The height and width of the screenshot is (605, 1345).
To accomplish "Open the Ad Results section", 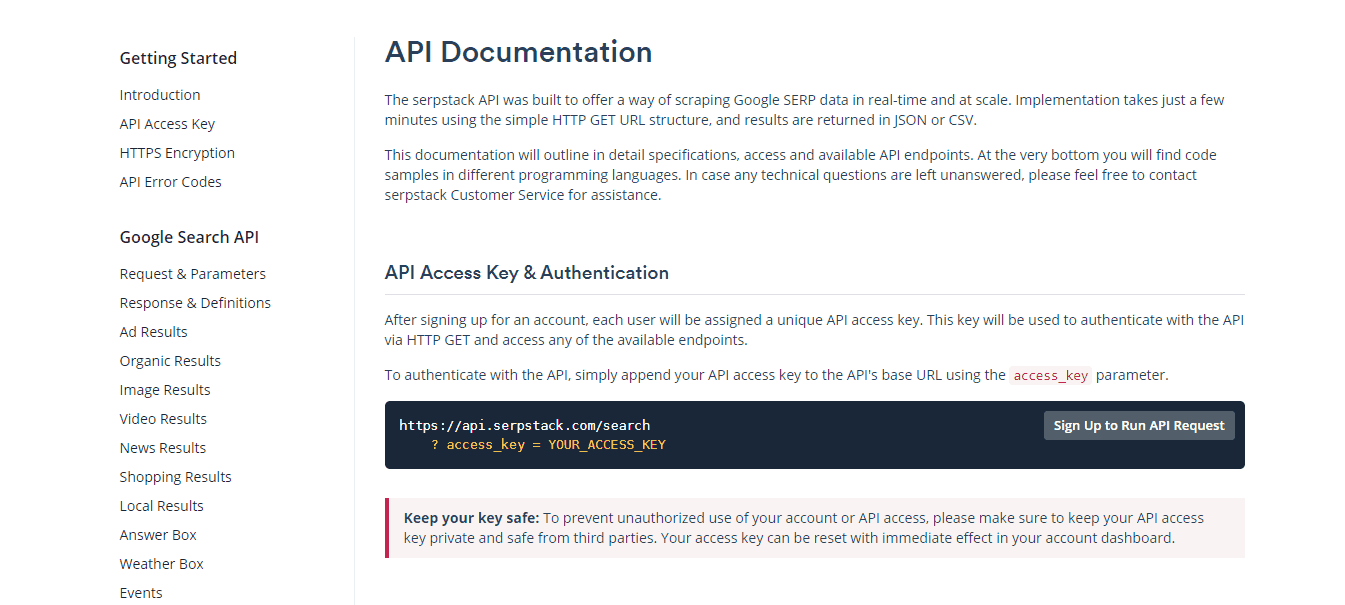I will pyautogui.click(x=153, y=331).
